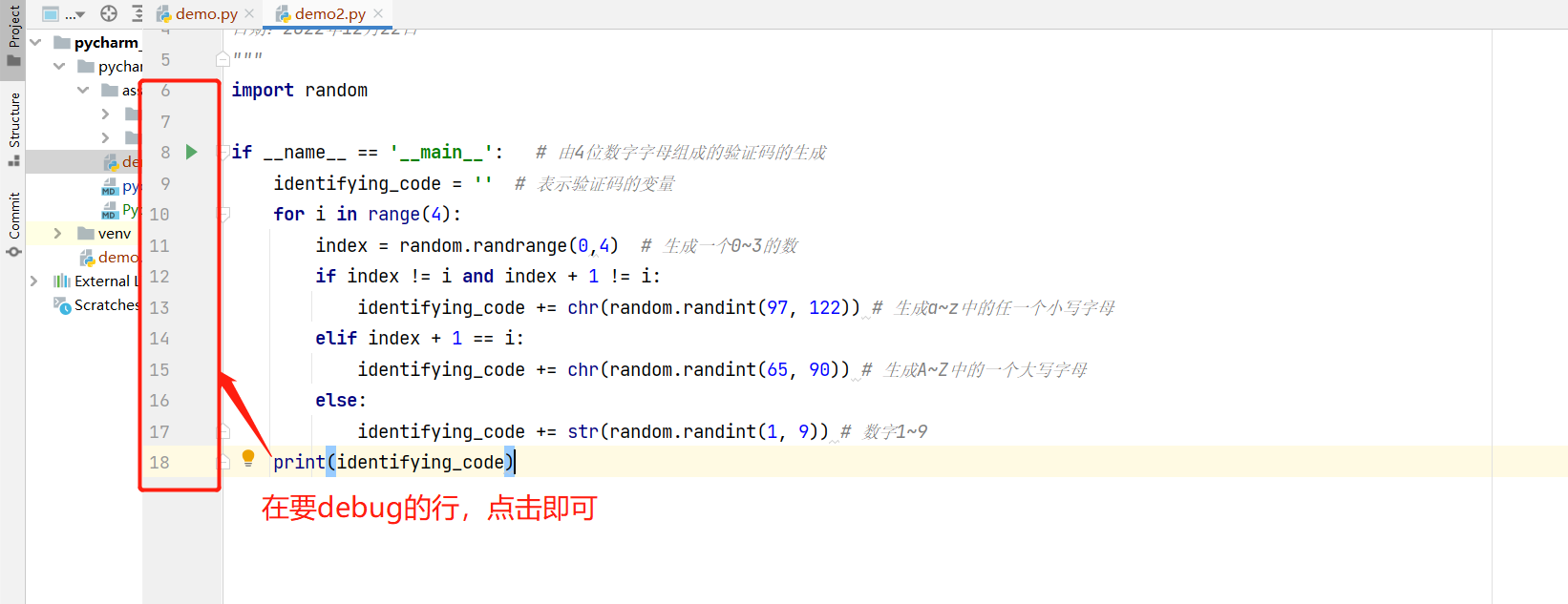The height and width of the screenshot is (604, 1568).
Task: Expand the External Libraries node
Action: click(34, 281)
